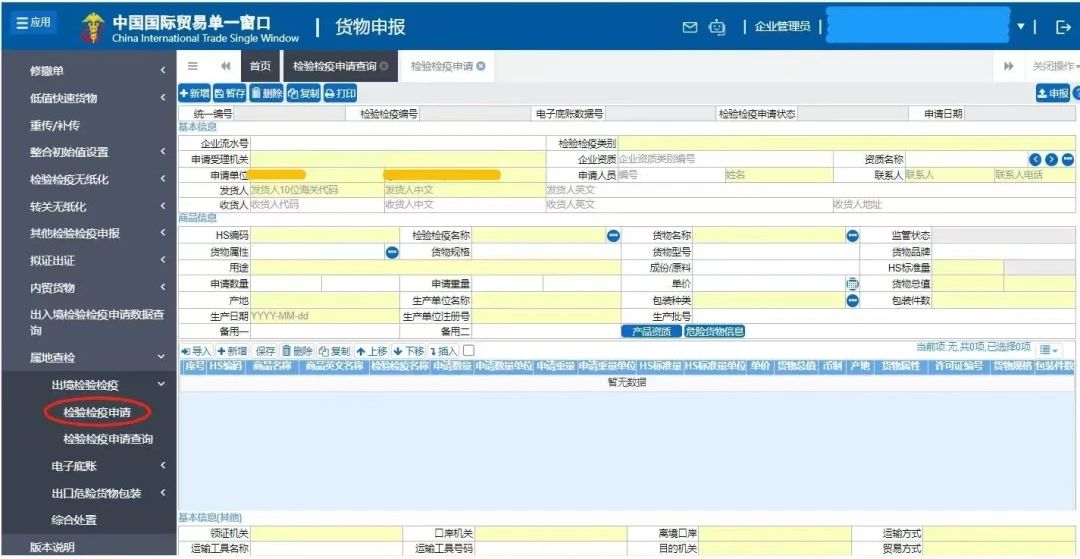Click the HS编码 input field
This screenshot has width=1080, height=559.
pyautogui.click(x=324, y=235)
